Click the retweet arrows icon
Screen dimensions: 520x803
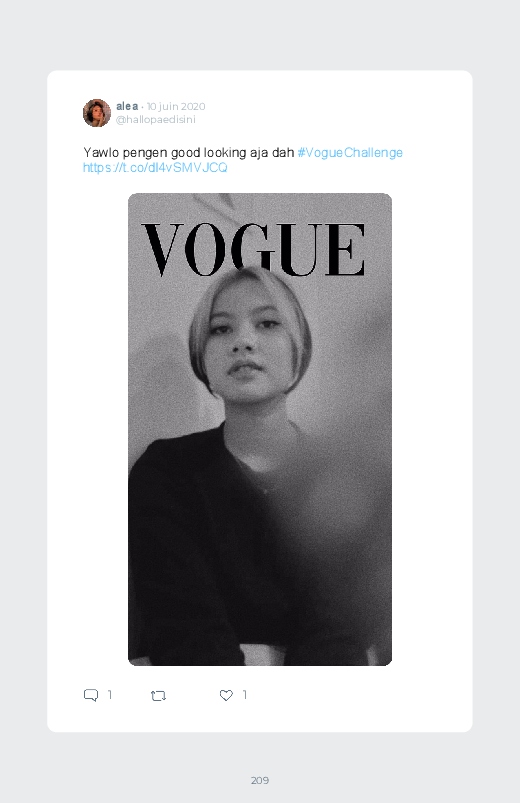coord(158,695)
